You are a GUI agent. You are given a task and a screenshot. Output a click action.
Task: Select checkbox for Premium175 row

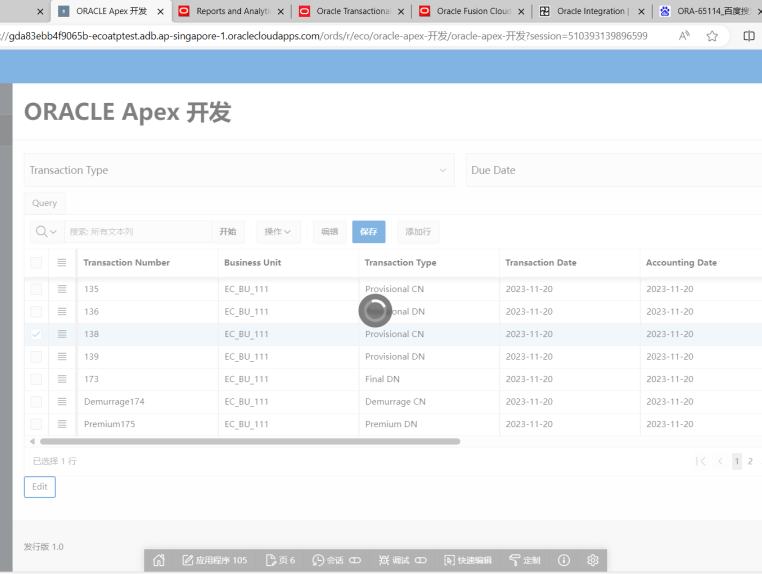pyautogui.click(x=36, y=424)
